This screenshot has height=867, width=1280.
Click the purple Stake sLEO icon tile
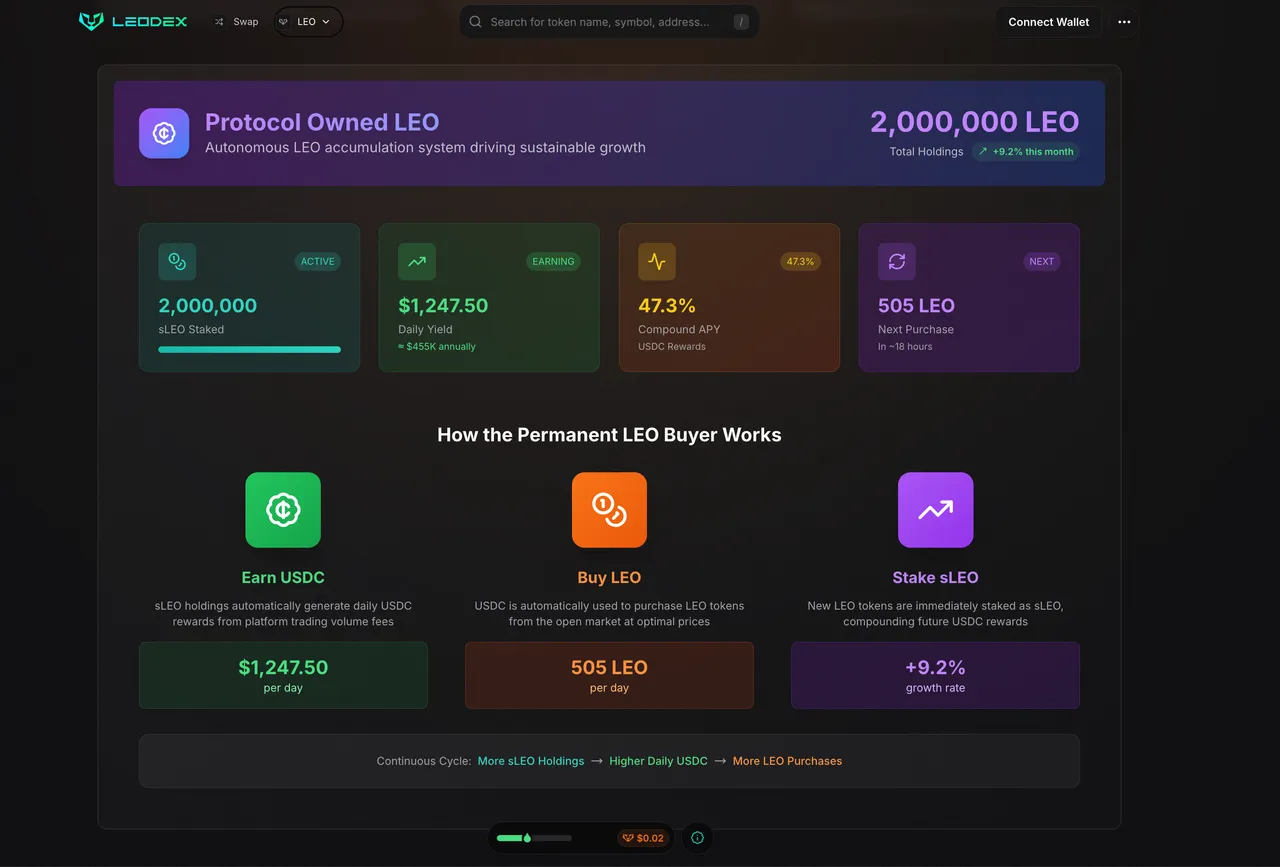(935, 510)
